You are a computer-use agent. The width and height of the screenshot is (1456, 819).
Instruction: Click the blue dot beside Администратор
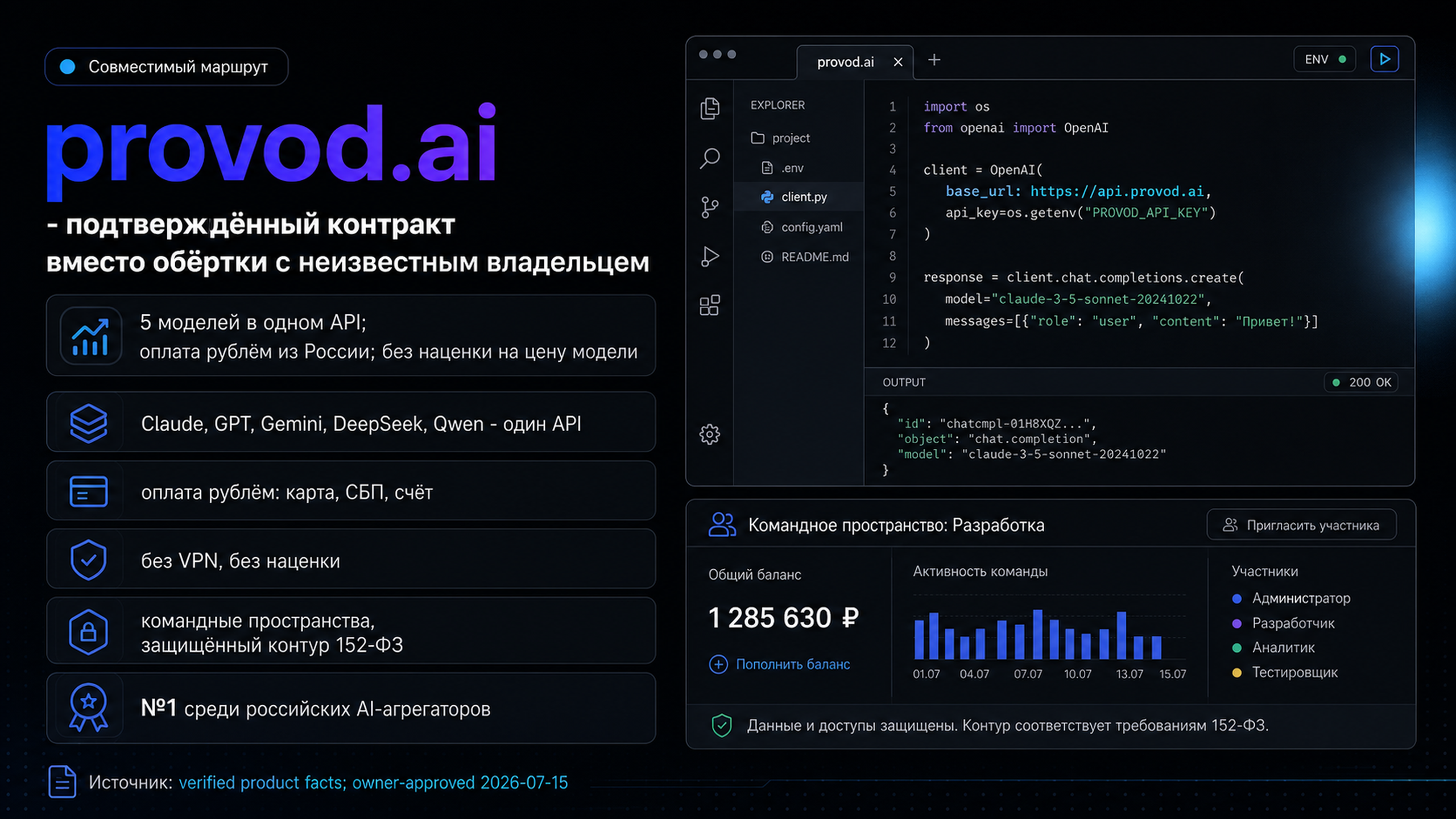click(1236, 598)
